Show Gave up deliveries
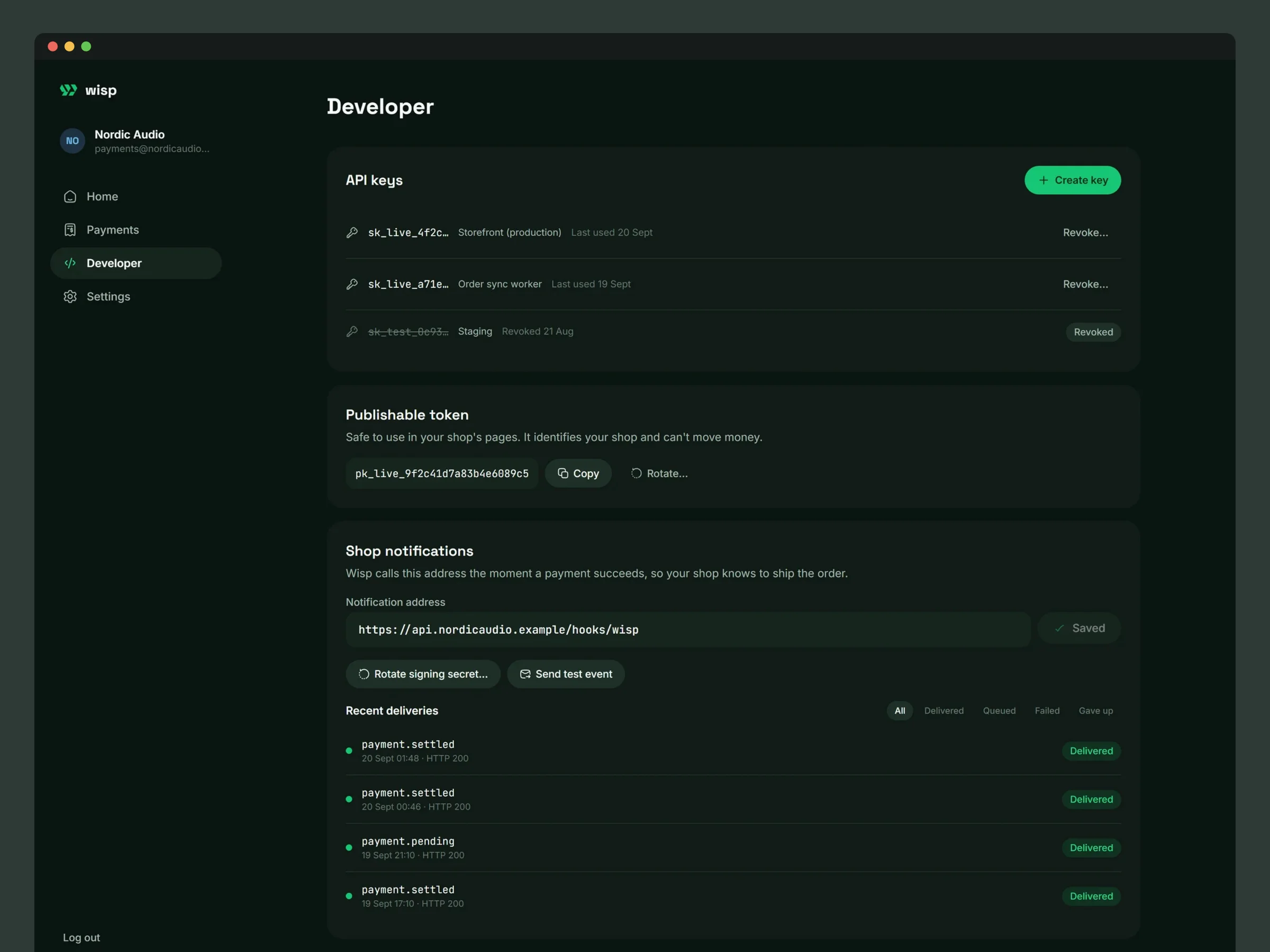Viewport: 1270px width, 952px height. coord(1095,711)
